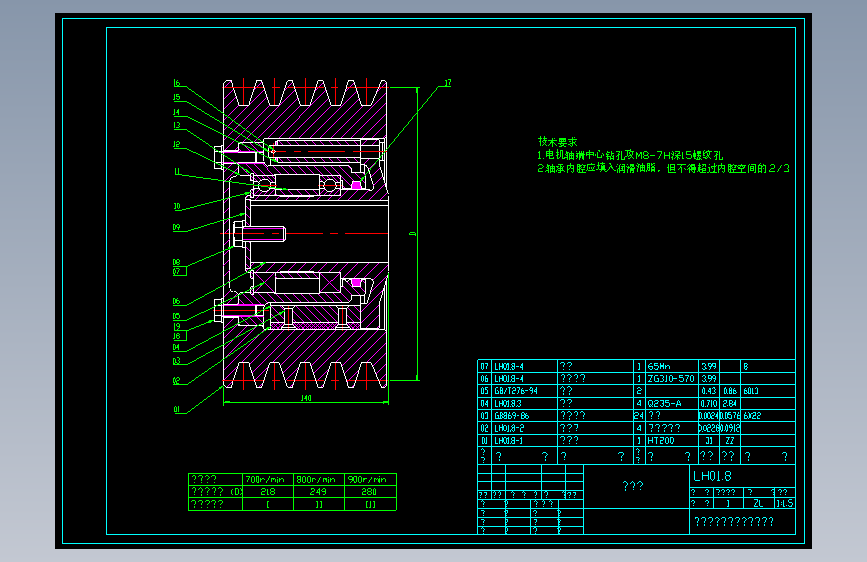Click the D diameter dimension label
867x562 pixels.
tap(412, 234)
